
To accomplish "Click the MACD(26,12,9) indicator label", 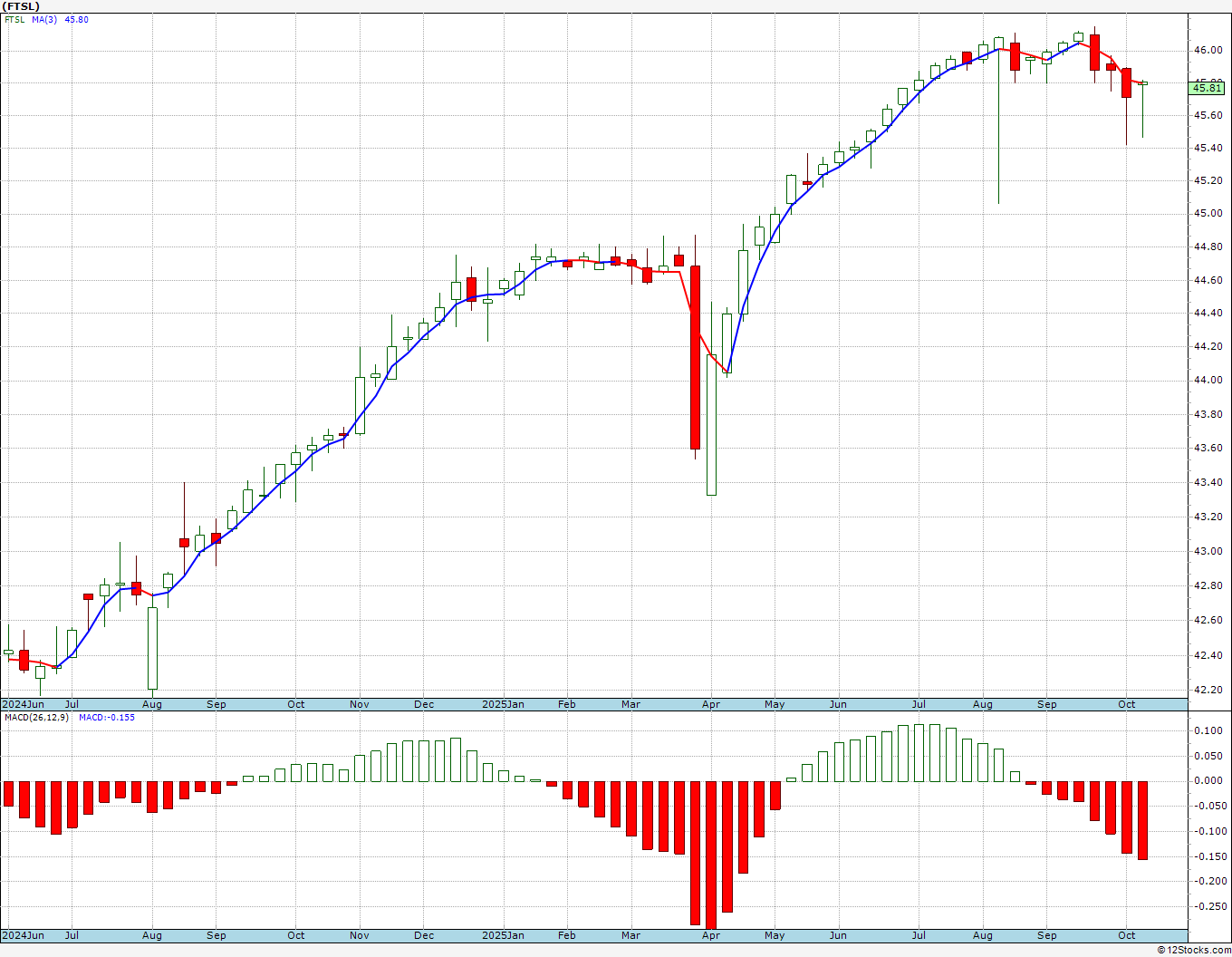I will 36,718.
